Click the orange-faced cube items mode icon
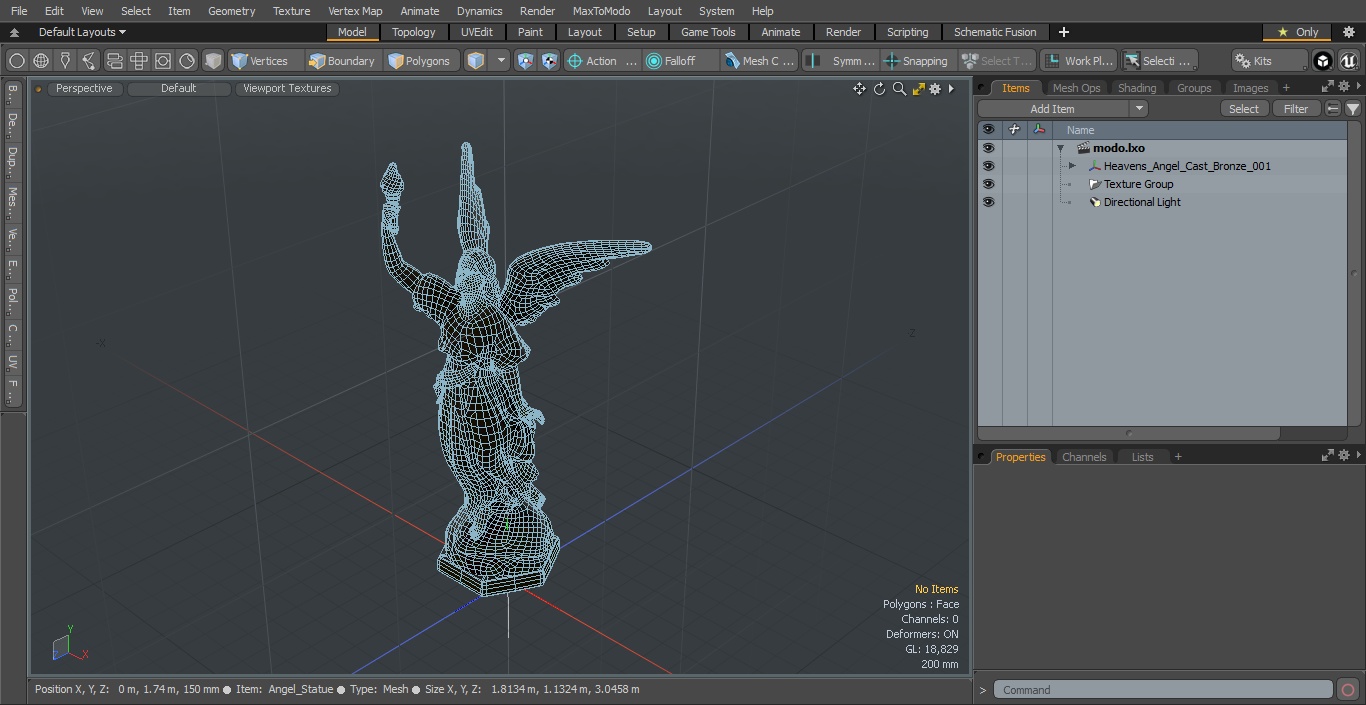 coord(476,61)
